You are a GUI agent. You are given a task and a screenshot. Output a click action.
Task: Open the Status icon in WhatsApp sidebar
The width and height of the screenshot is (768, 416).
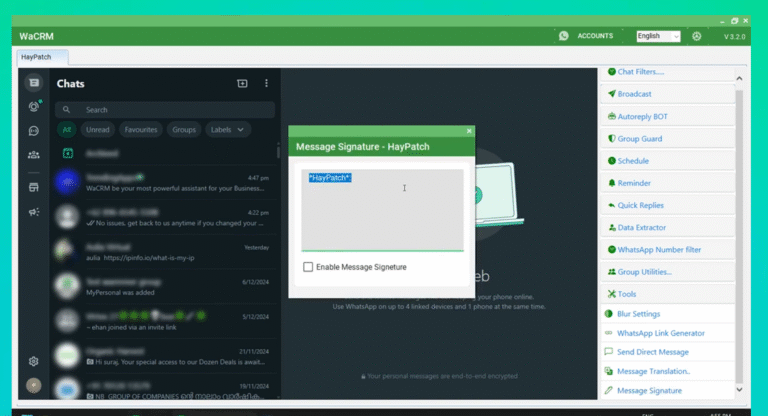point(34,106)
